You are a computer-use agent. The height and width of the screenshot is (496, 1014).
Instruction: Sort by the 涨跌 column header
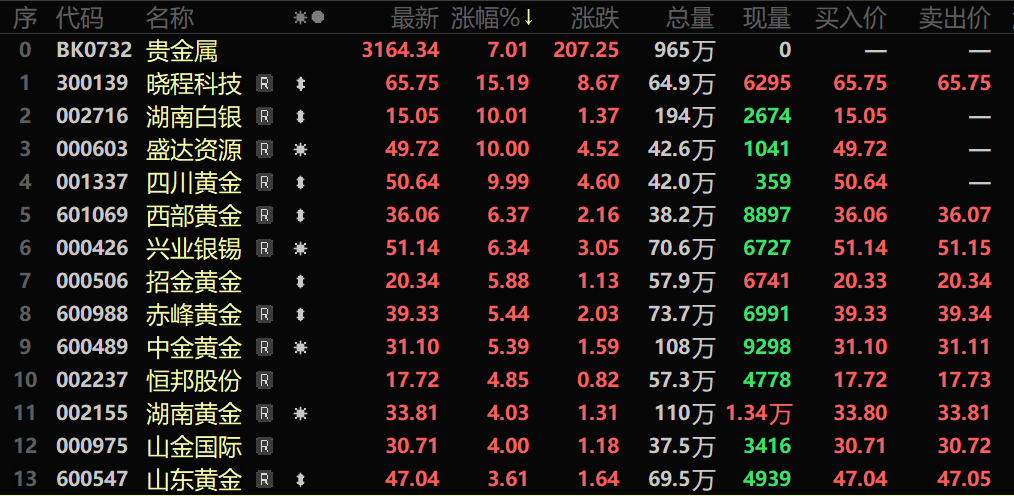tap(595, 19)
